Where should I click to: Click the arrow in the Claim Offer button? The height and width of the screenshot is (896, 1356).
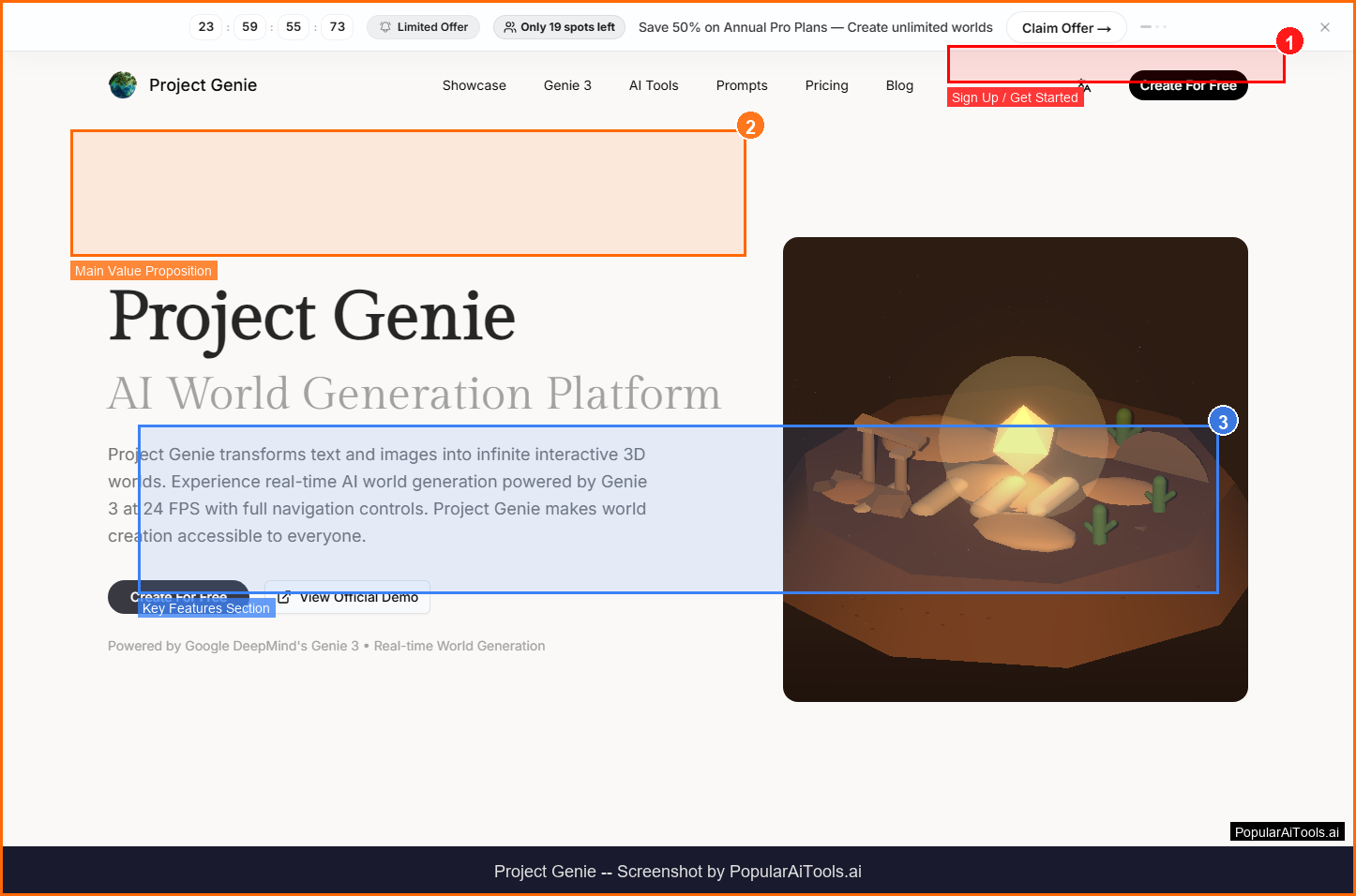pos(1105,28)
